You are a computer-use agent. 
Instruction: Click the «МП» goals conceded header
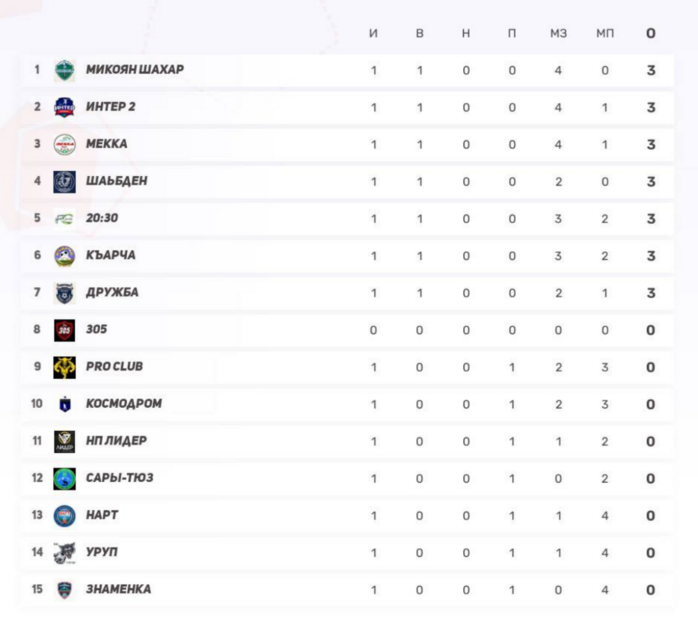(x=605, y=33)
